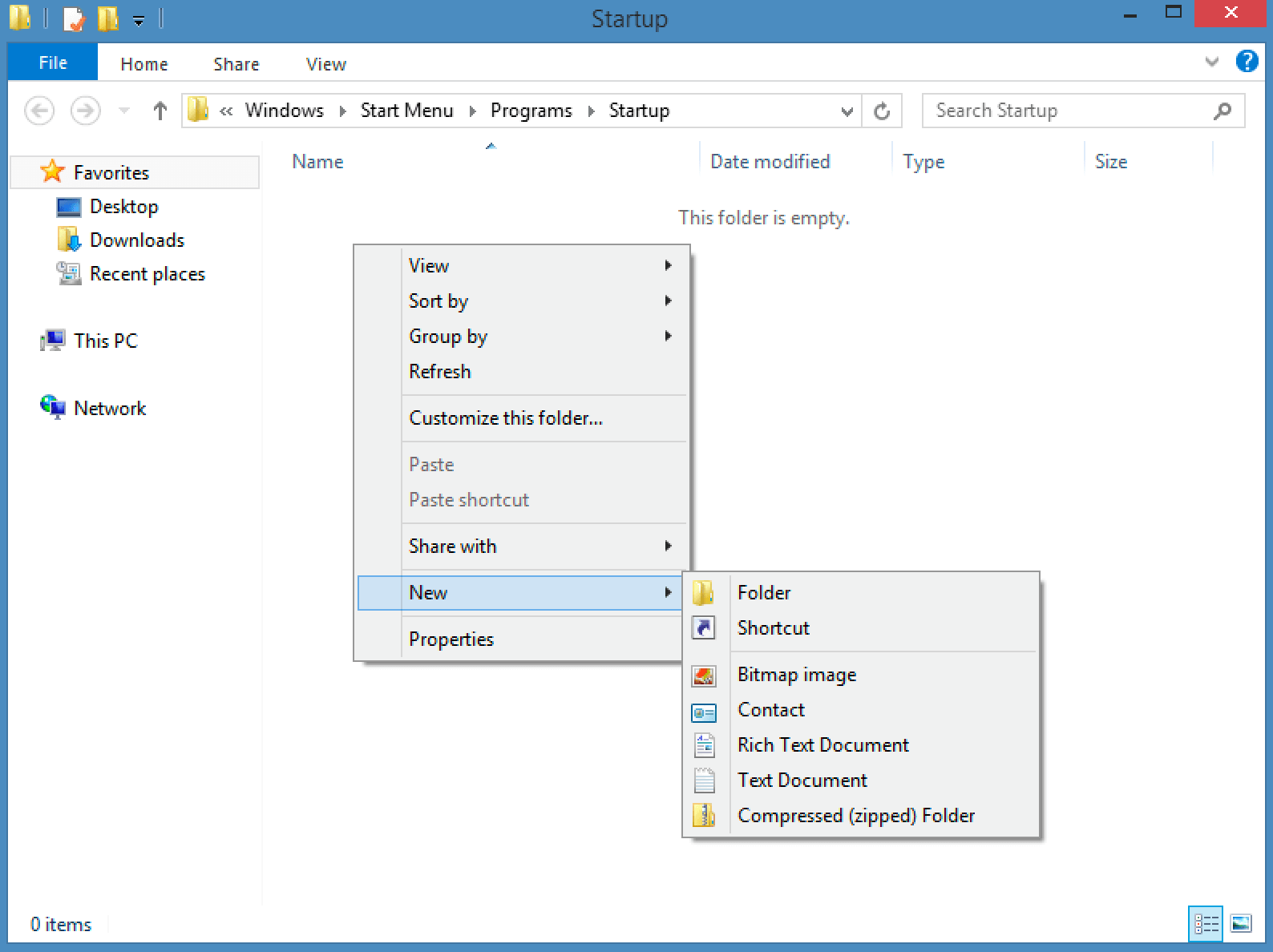
Task: Switch to Details view icon in status bar
Action: [1206, 923]
